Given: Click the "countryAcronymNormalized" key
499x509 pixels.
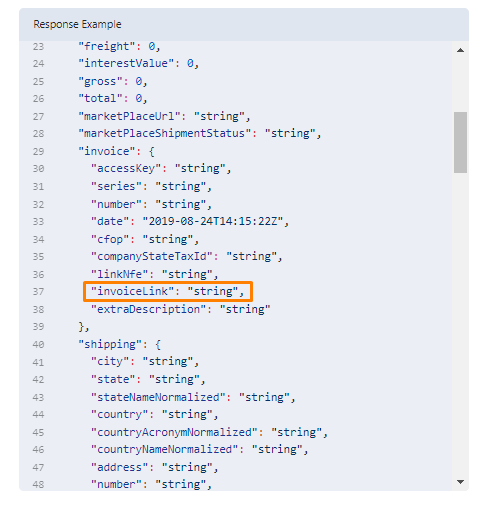Looking at the screenshot, I should pyautogui.click(x=174, y=432).
